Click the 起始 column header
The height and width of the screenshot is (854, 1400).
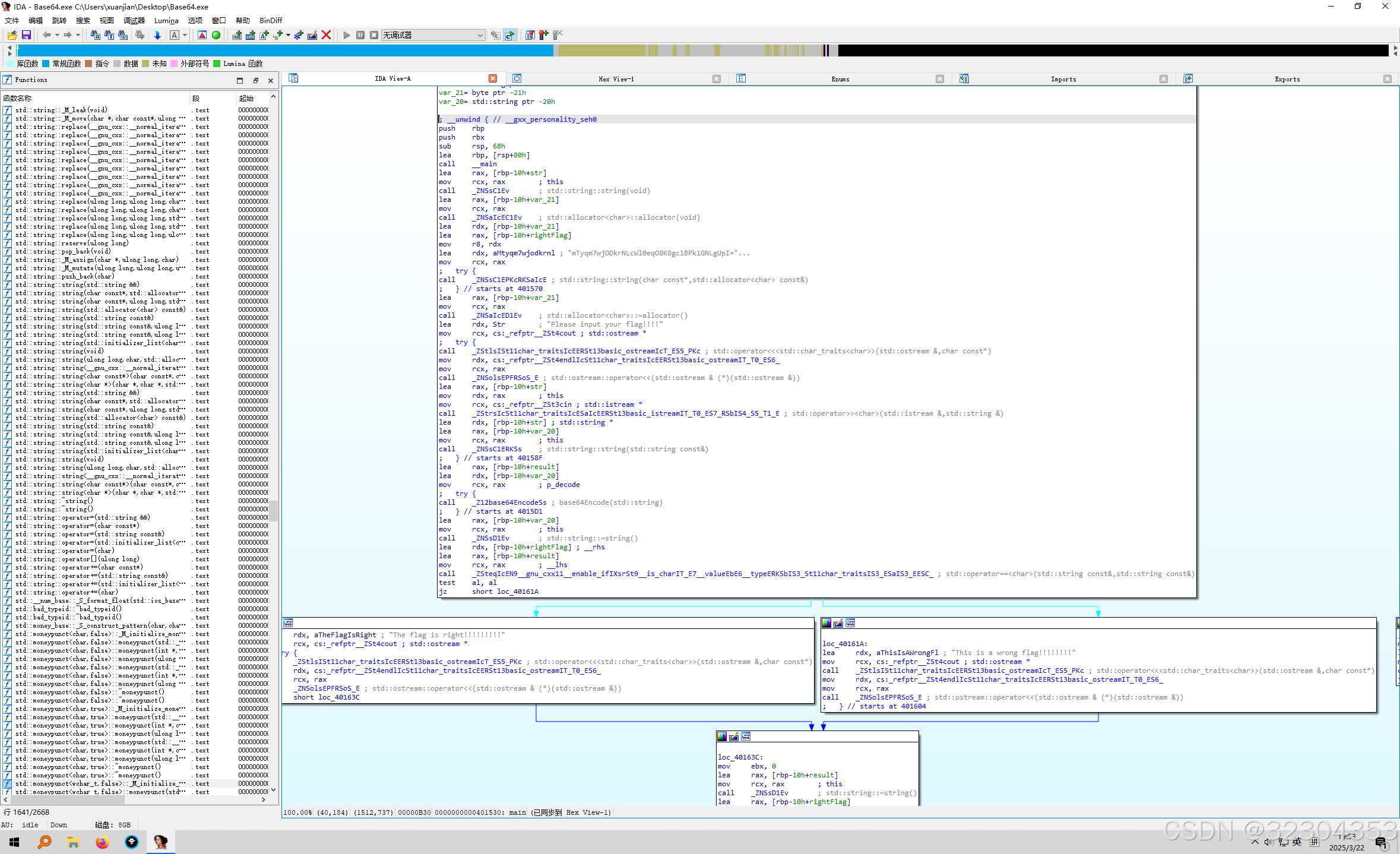point(246,98)
